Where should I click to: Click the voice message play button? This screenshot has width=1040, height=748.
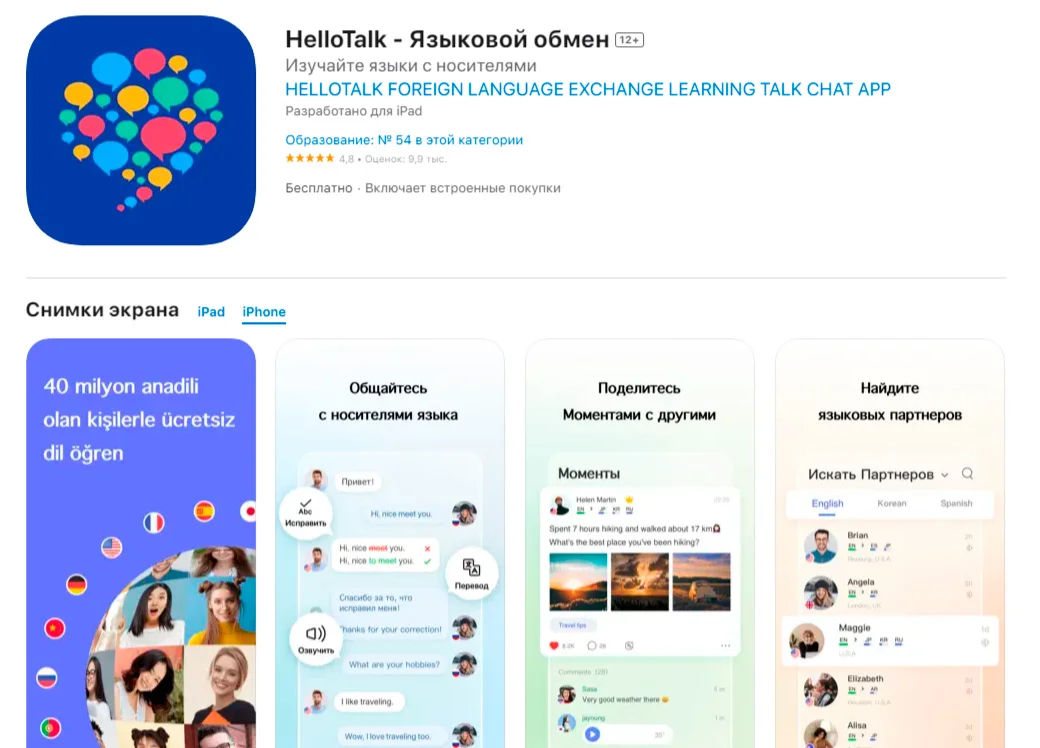pyautogui.click(x=592, y=734)
